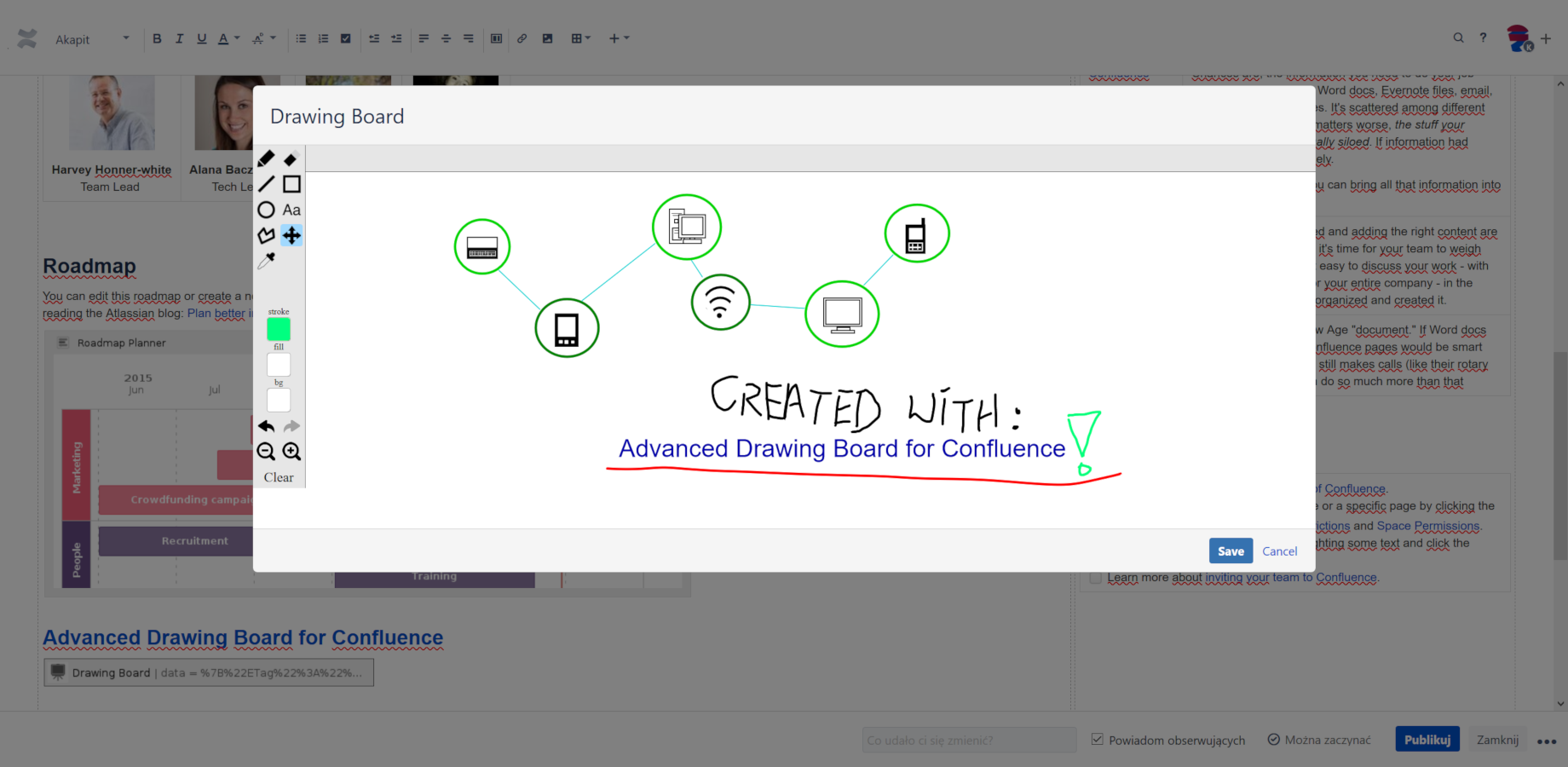This screenshot has height=767, width=1568.
Task: Align text right
Action: coord(469,38)
